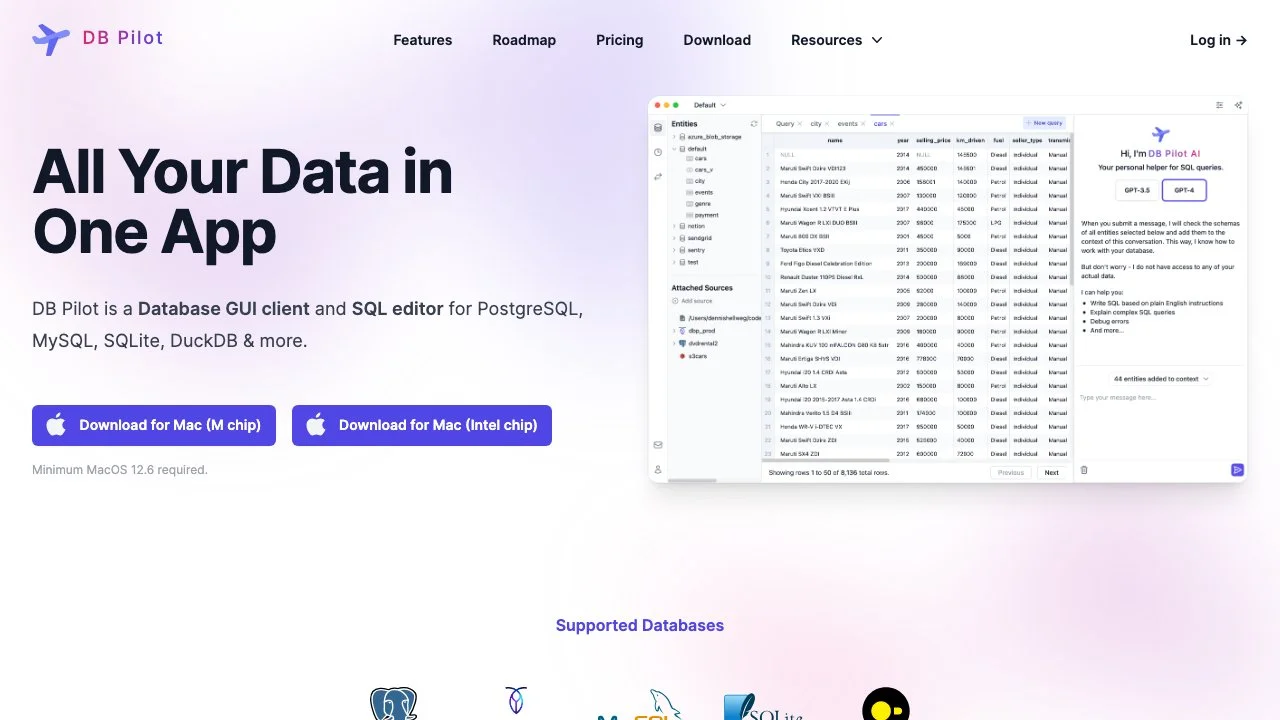1280x720 pixels.
Task: Select the GPT-4 model option
Action: (1184, 190)
